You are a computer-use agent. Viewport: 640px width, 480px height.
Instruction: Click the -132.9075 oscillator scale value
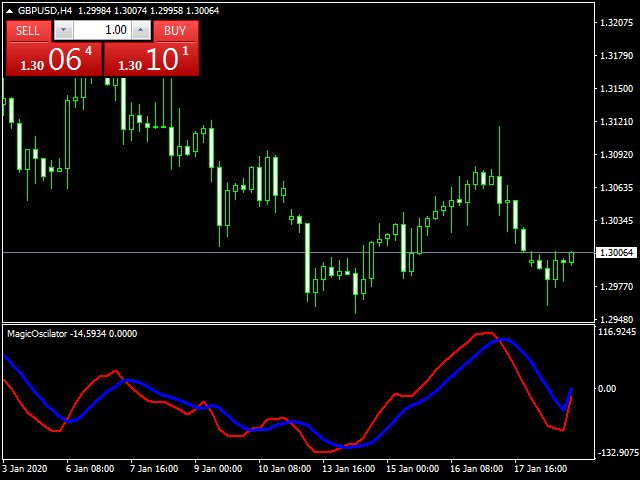click(x=618, y=453)
